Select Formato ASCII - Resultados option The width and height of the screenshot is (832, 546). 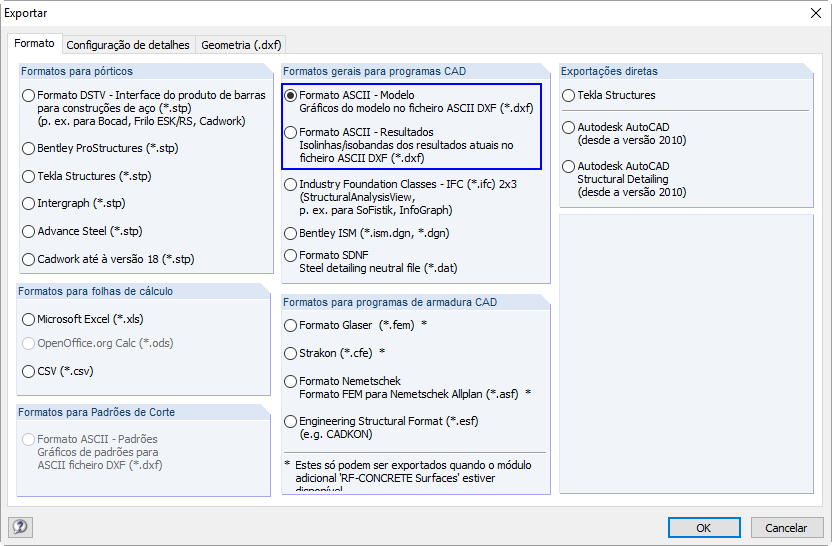pos(290,132)
